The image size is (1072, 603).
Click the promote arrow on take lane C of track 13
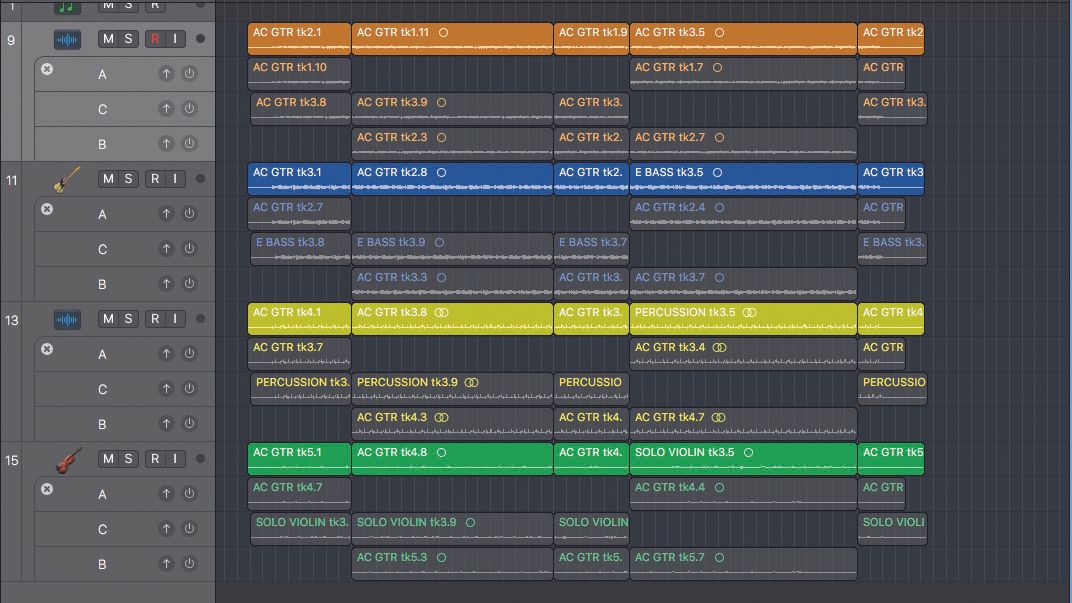168,389
